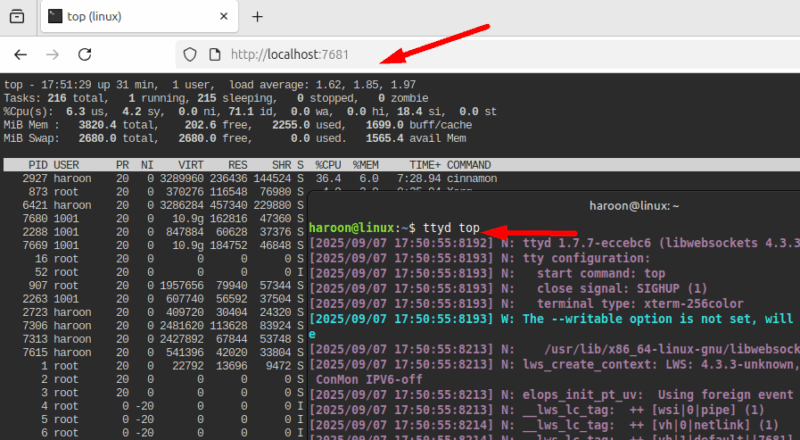Open a new browser tab with plus

(257, 17)
